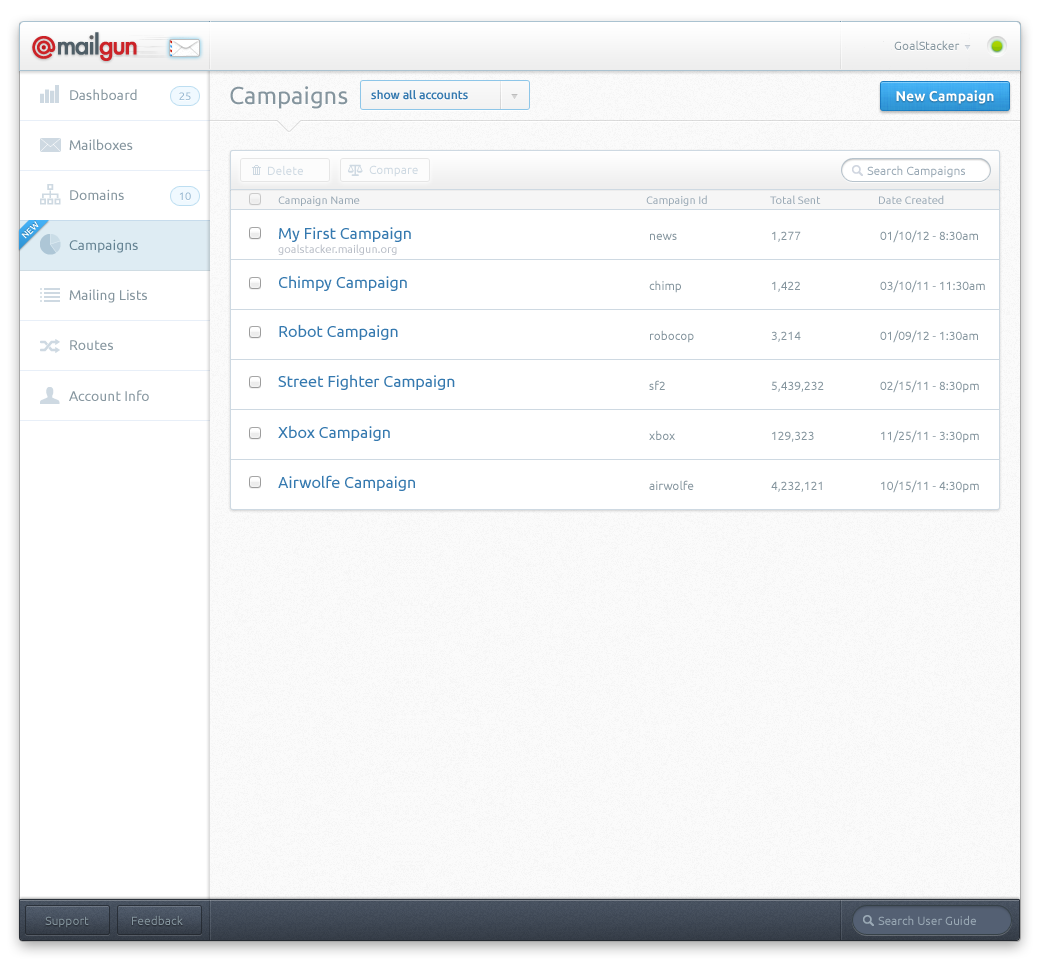Click the Campaigns pie chart icon
This screenshot has height=960, width=1040.
[x=50, y=246]
